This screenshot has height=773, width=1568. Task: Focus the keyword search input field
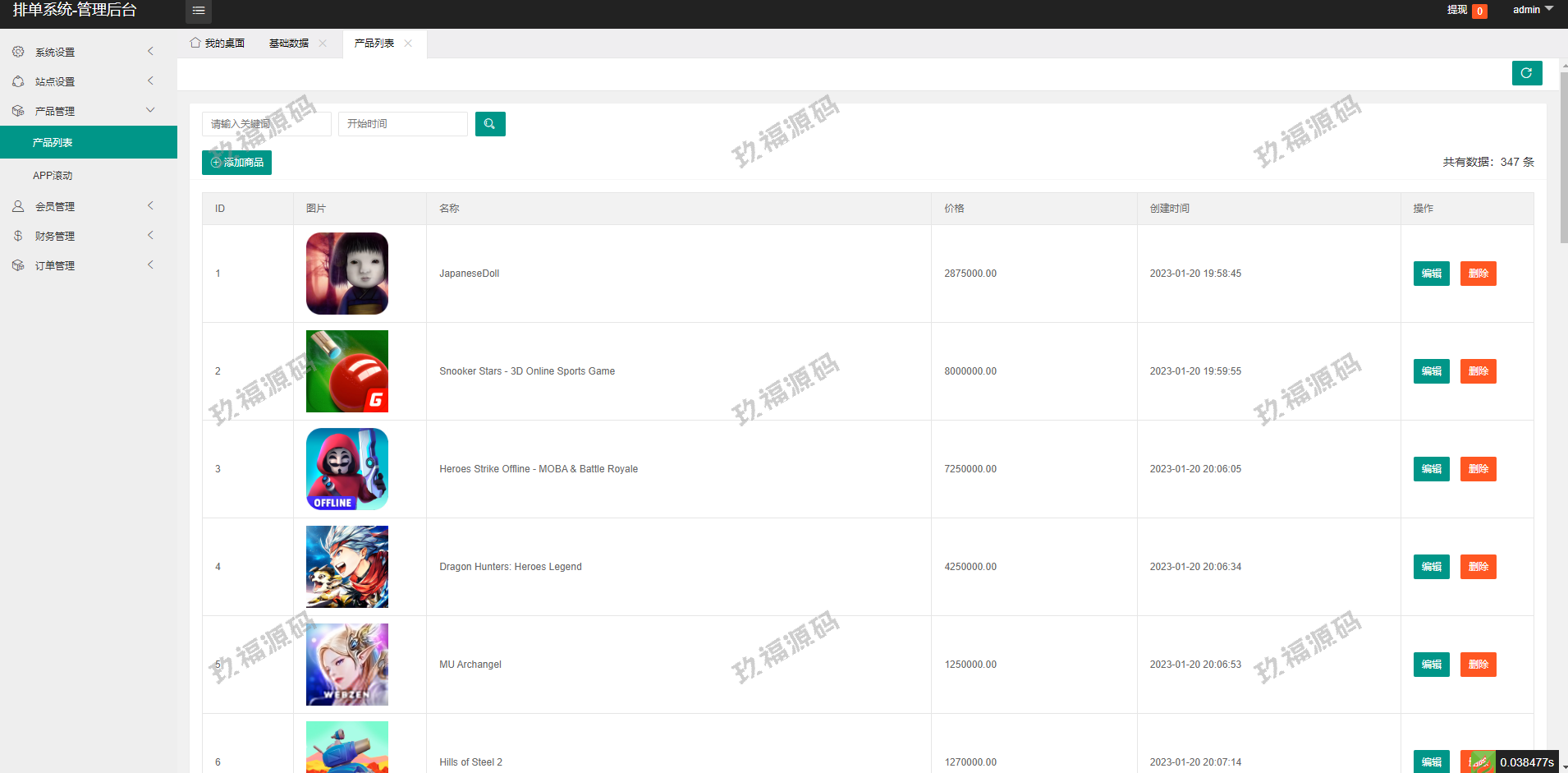click(266, 124)
